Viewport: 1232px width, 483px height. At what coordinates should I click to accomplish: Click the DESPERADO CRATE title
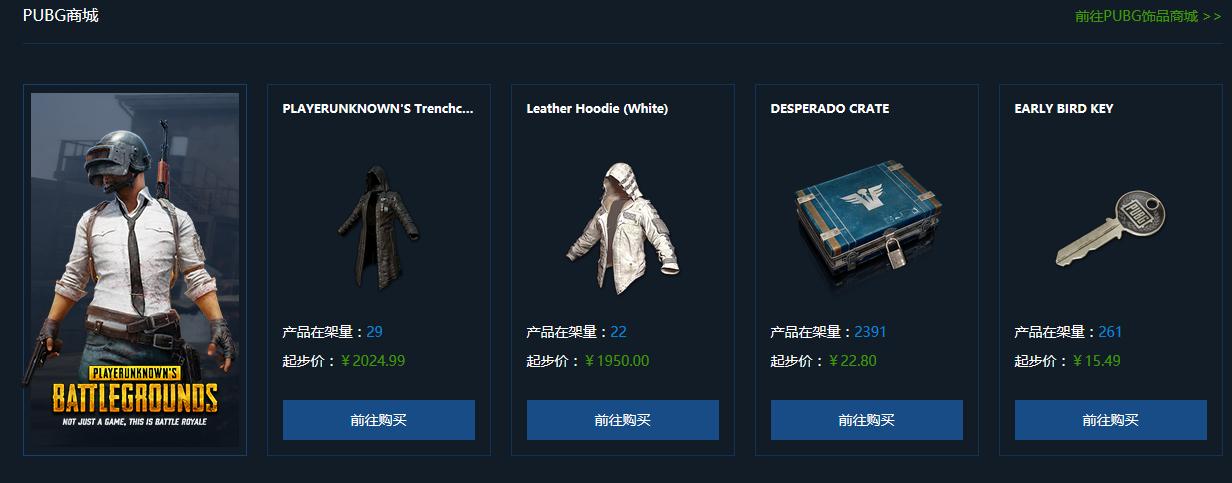pyautogui.click(x=830, y=108)
